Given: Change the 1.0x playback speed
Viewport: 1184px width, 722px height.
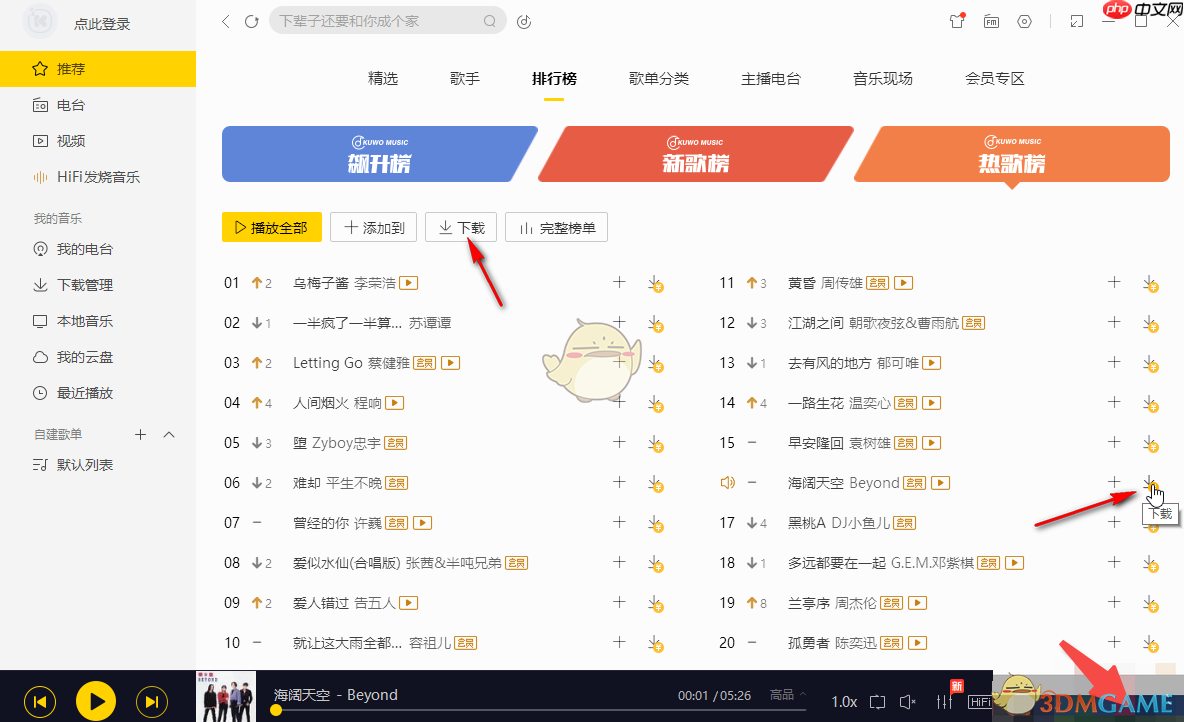Looking at the screenshot, I should pyautogui.click(x=843, y=701).
